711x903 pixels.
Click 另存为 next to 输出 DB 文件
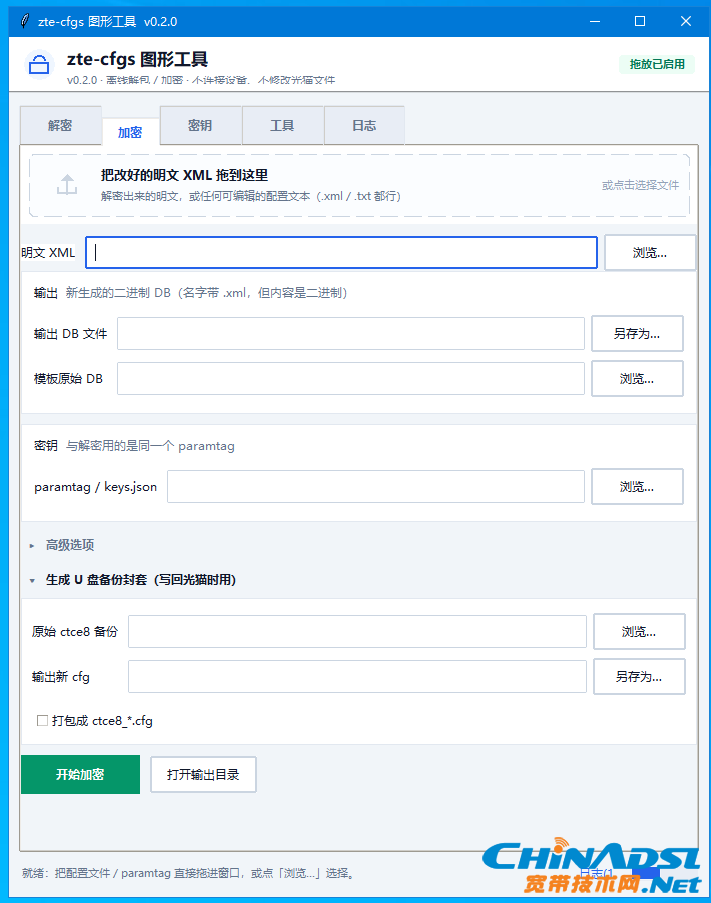coord(637,333)
